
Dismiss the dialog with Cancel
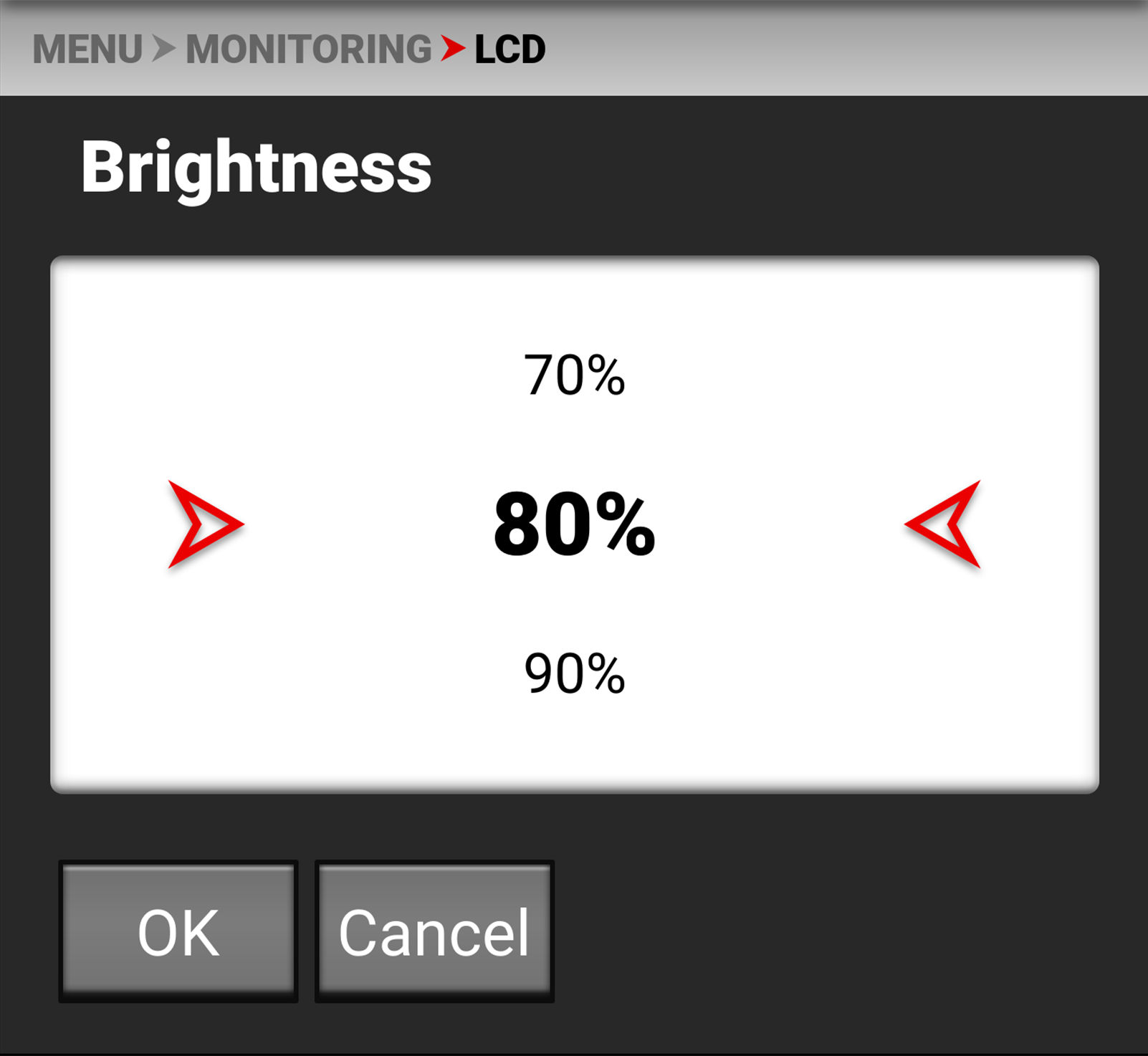click(x=433, y=931)
